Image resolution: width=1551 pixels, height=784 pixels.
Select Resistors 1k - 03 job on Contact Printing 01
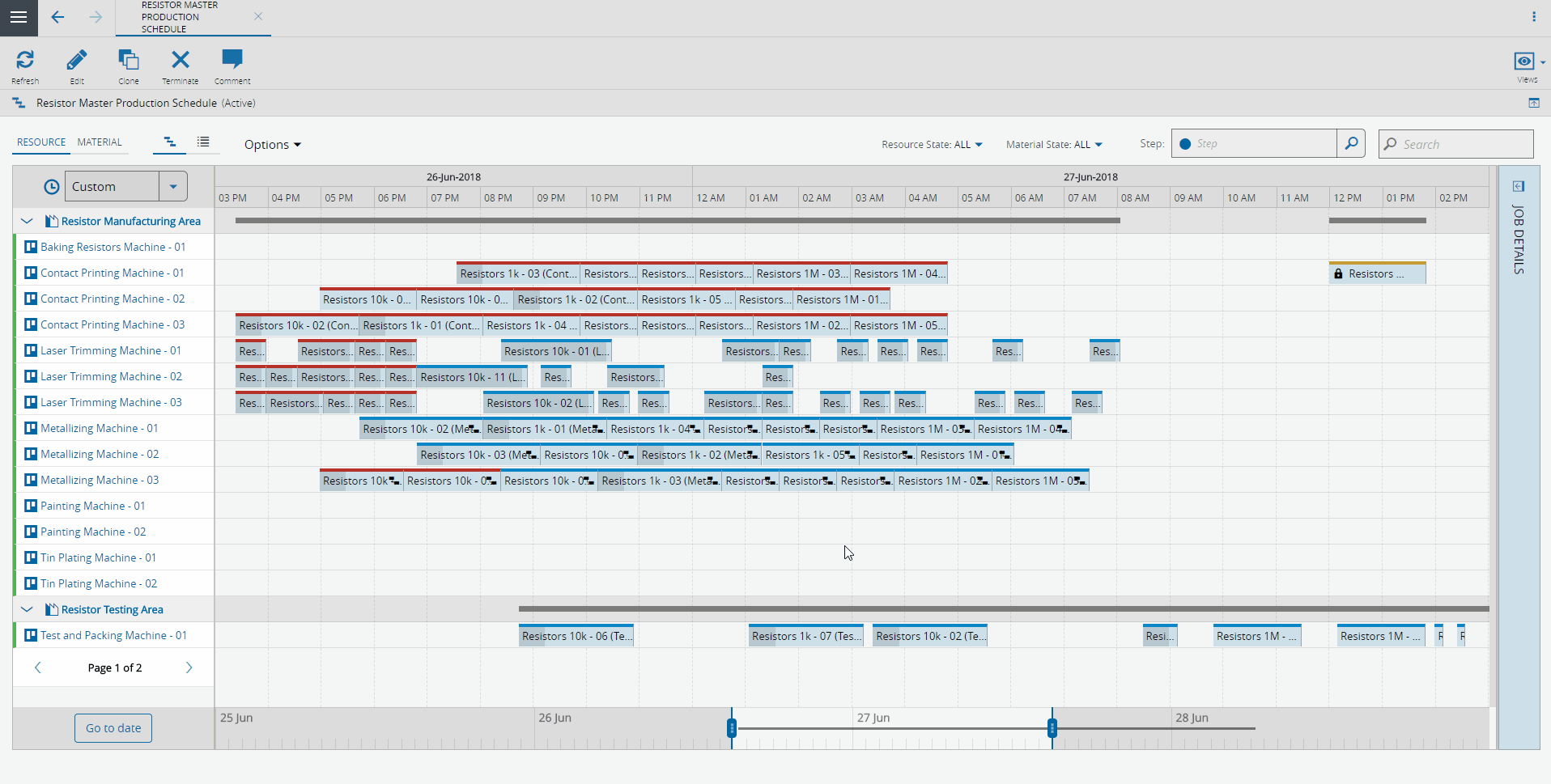pyautogui.click(x=518, y=273)
